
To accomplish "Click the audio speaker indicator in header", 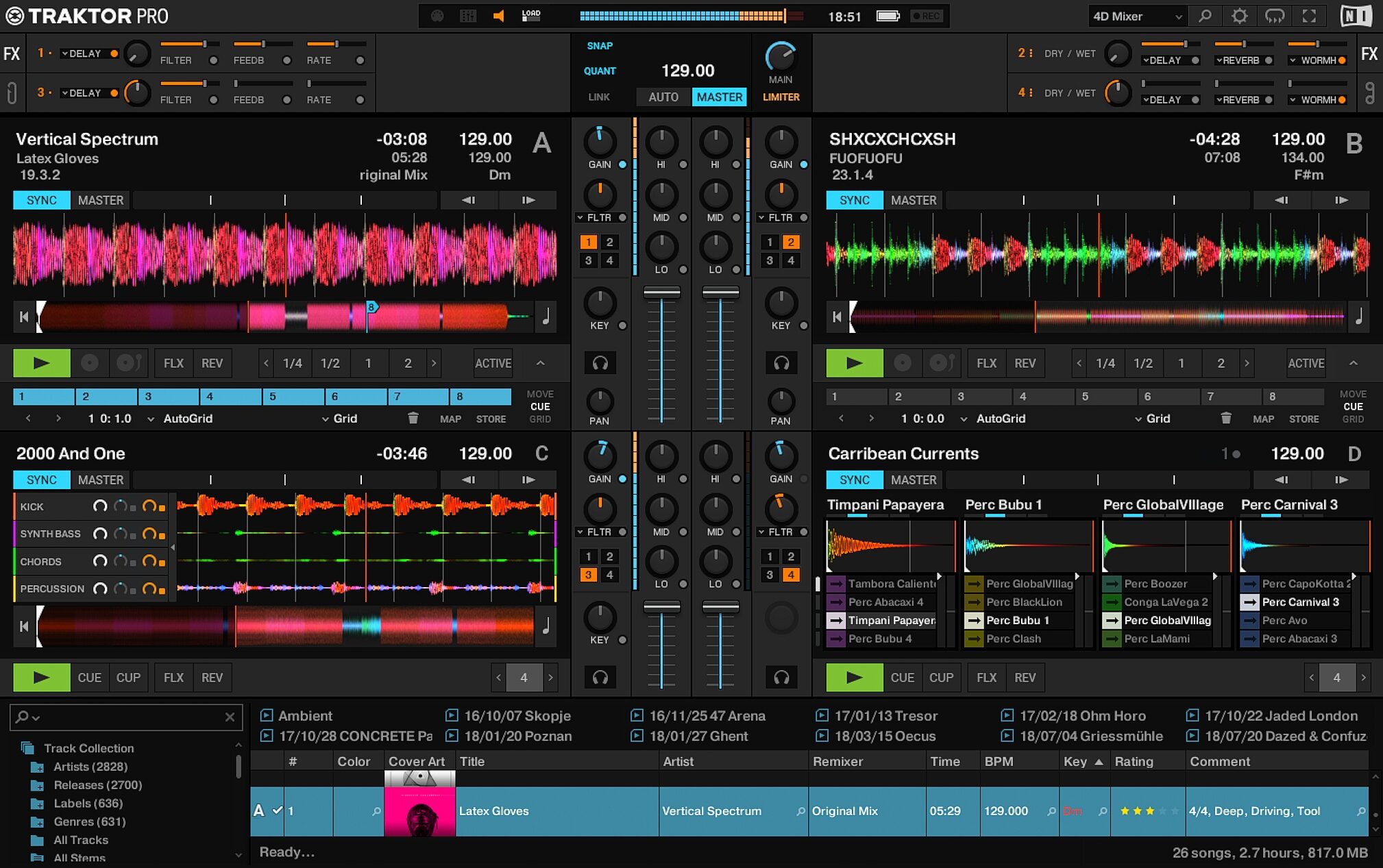I will 499,16.
